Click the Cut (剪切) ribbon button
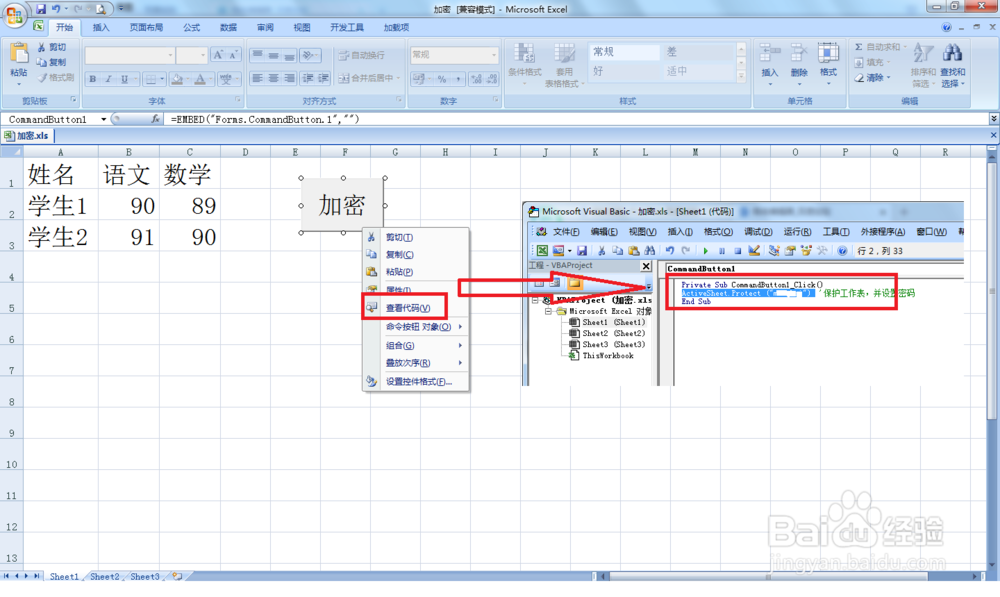 point(52,47)
